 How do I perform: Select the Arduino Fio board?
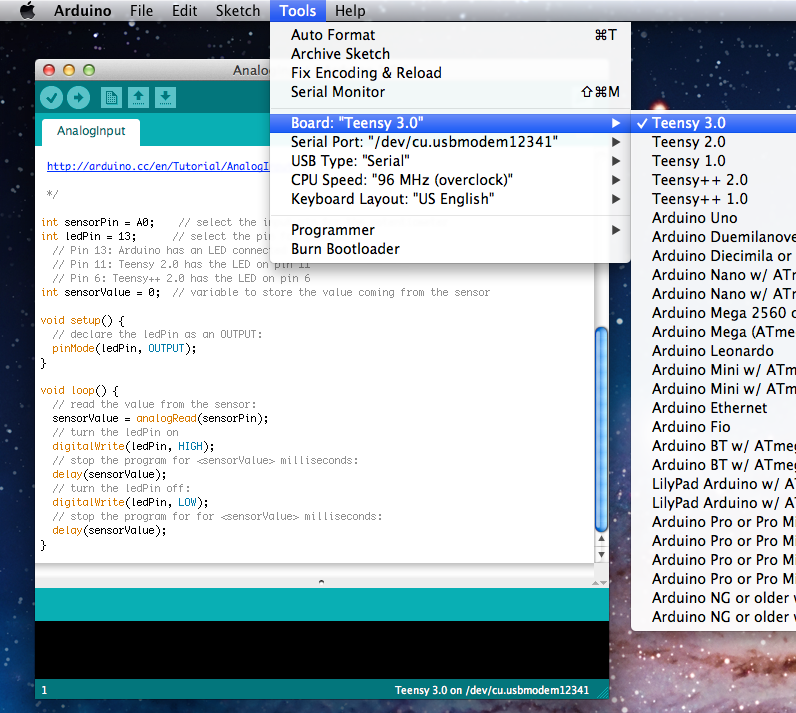point(713,427)
